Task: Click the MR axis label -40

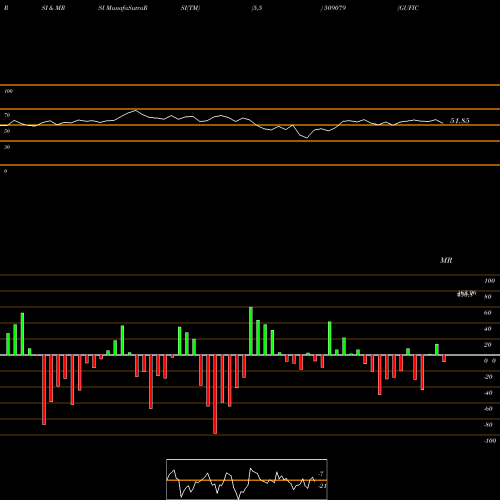Action: 488,393
